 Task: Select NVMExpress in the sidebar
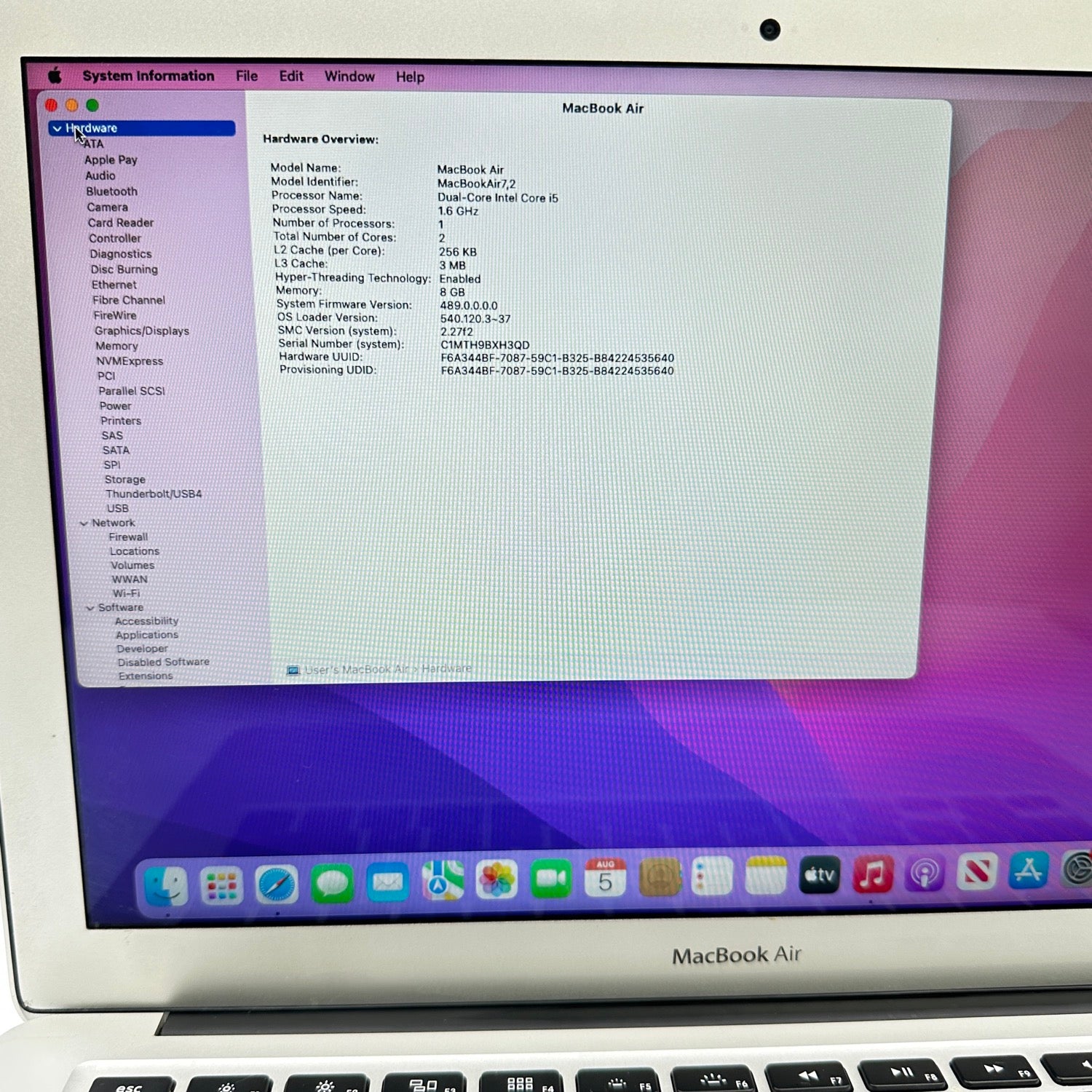coord(130,361)
